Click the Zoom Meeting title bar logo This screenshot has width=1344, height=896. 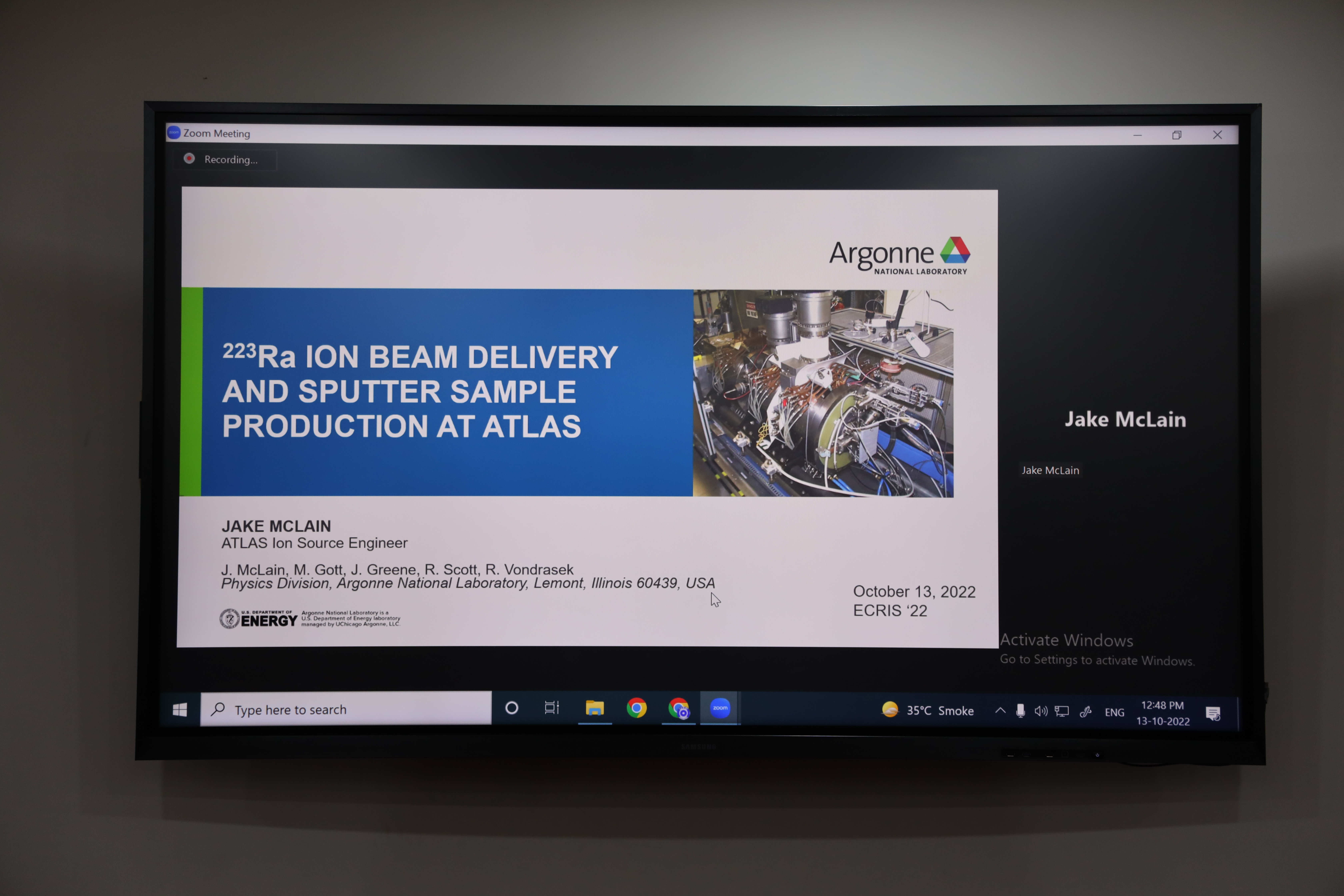click(174, 133)
